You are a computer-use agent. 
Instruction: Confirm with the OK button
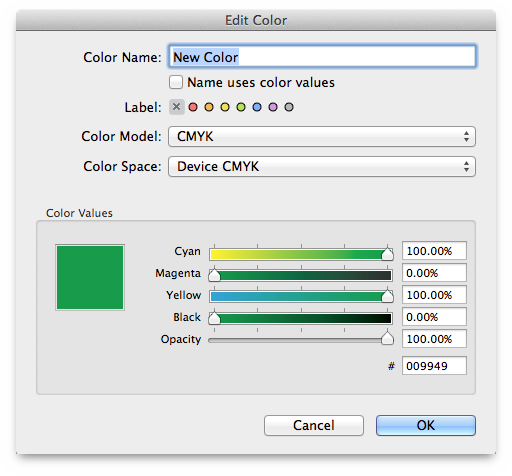pyautogui.click(x=426, y=425)
